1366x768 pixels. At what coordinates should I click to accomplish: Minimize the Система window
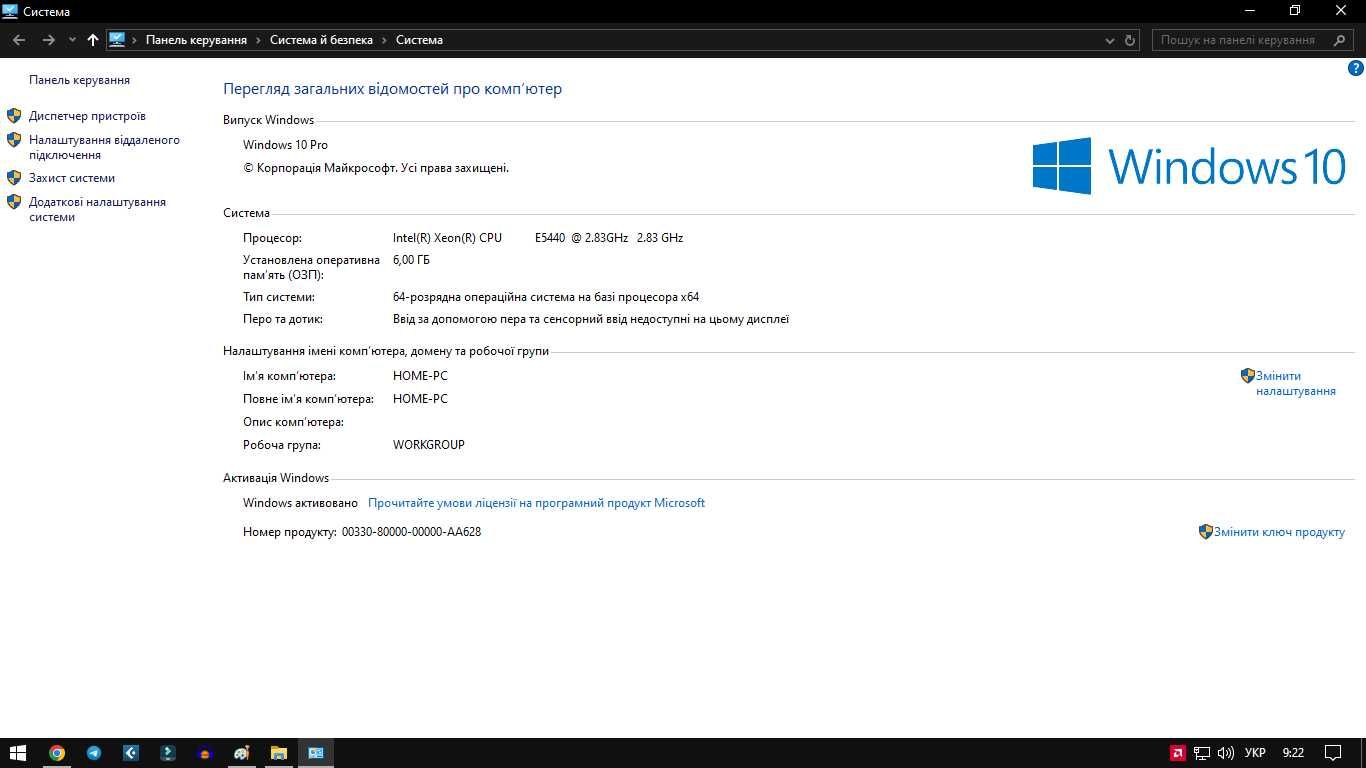coord(1249,11)
